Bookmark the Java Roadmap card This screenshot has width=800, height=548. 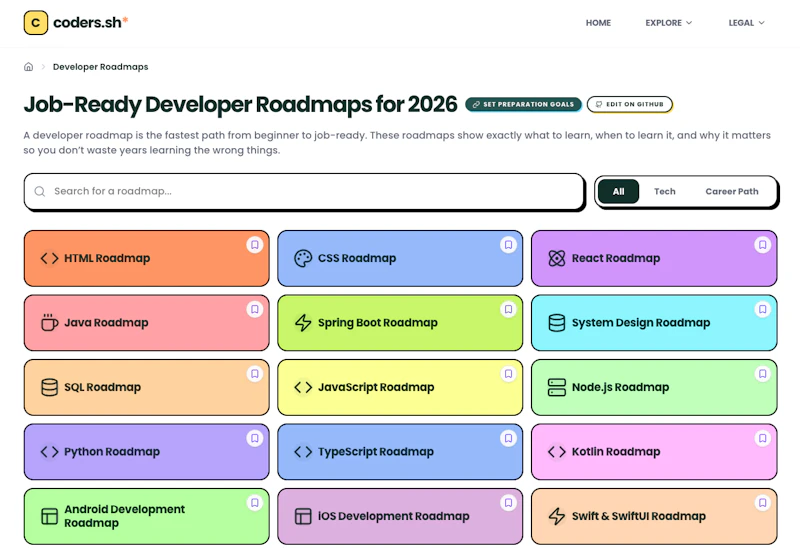click(255, 309)
